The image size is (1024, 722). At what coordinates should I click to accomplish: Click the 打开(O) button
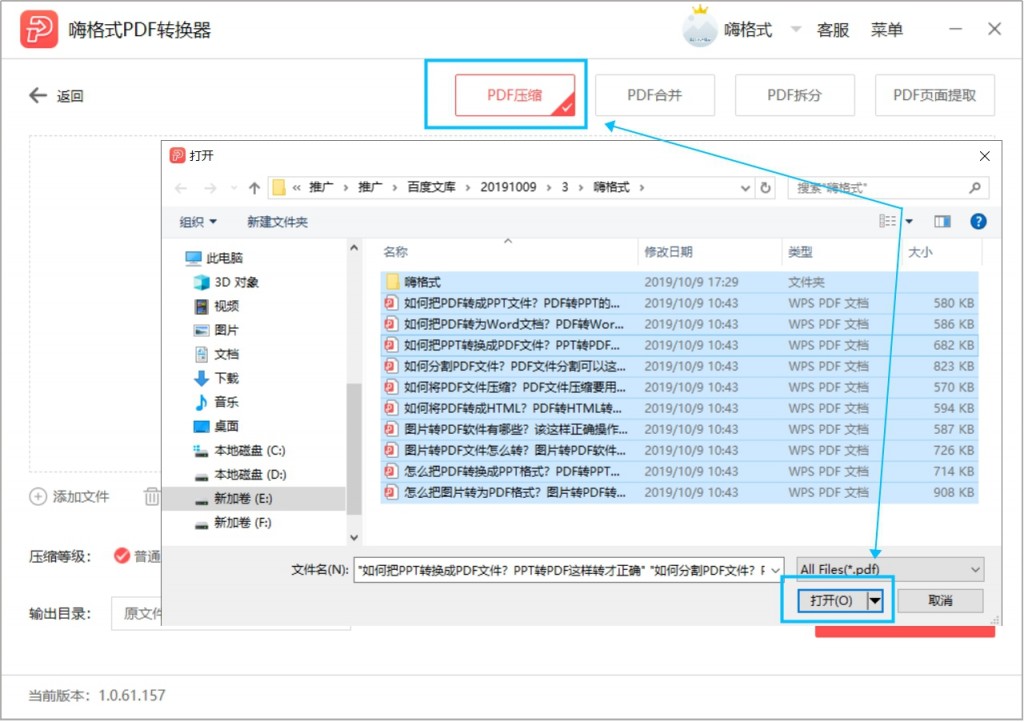tap(832, 600)
